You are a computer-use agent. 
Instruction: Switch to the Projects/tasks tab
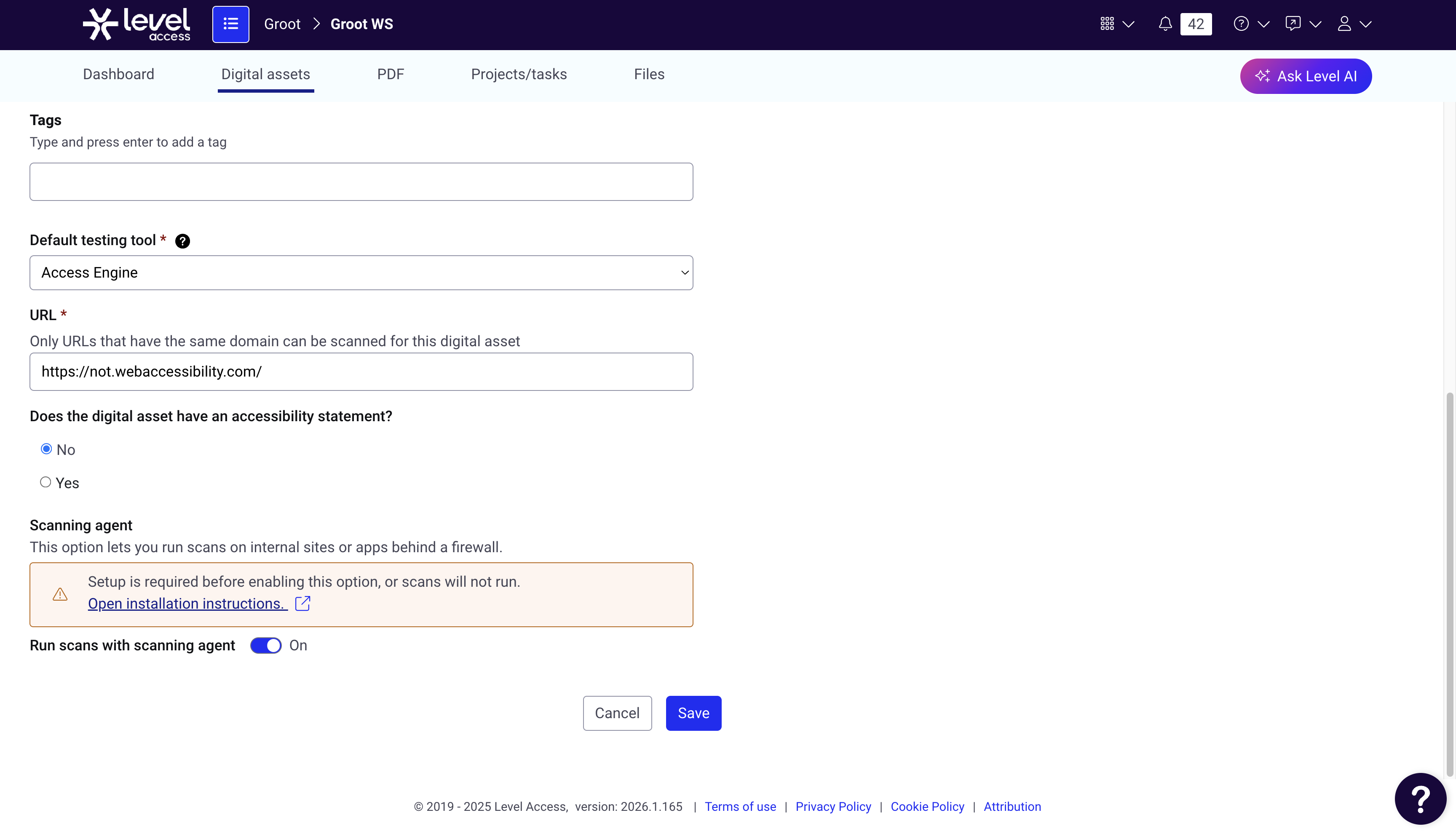519,75
